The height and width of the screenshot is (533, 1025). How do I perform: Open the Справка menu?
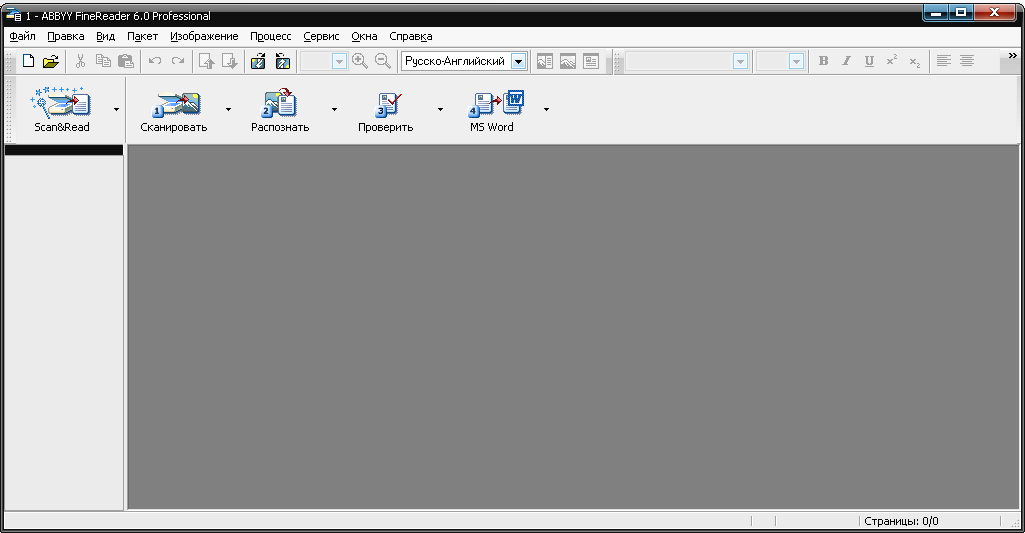(x=411, y=37)
